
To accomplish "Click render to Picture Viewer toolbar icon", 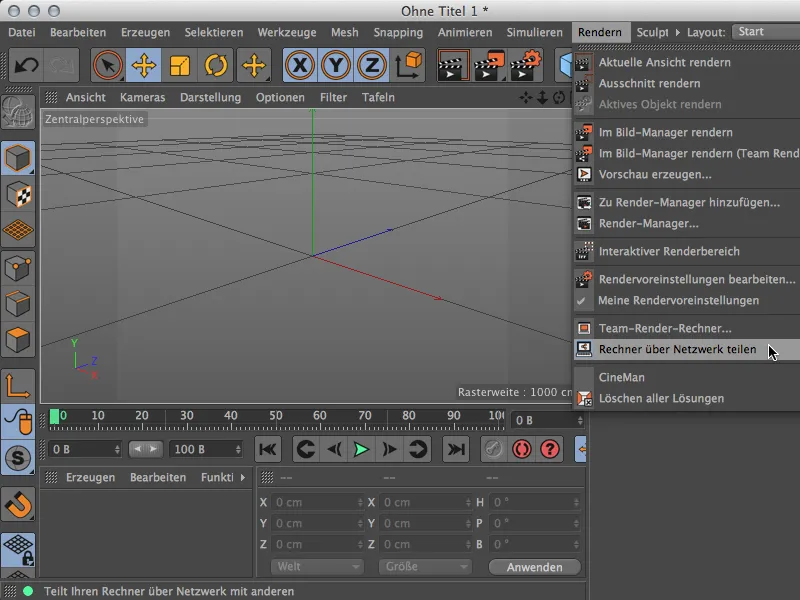I will pyautogui.click(x=489, y=65).
